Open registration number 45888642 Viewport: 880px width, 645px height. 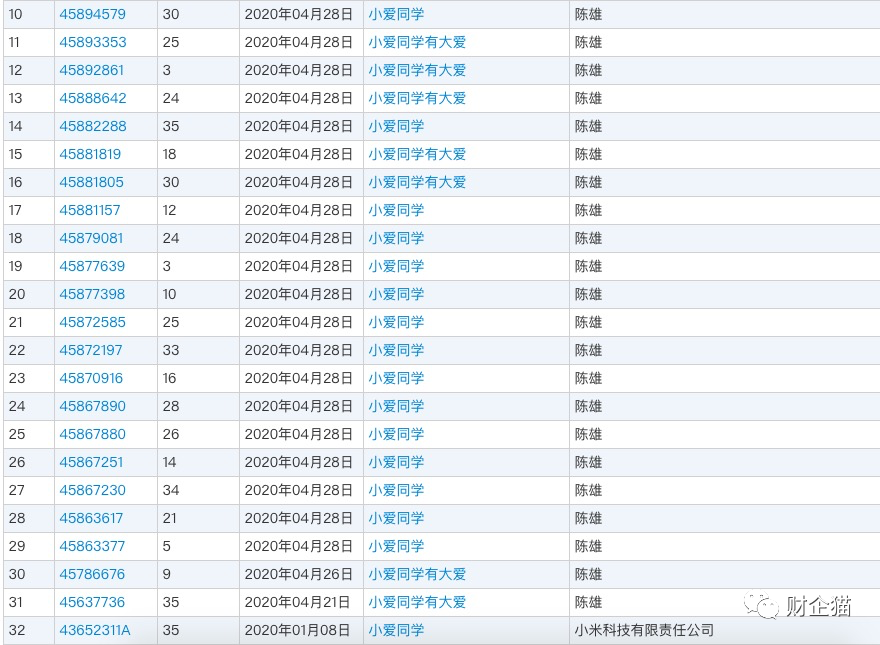click(x=93, y=98)
